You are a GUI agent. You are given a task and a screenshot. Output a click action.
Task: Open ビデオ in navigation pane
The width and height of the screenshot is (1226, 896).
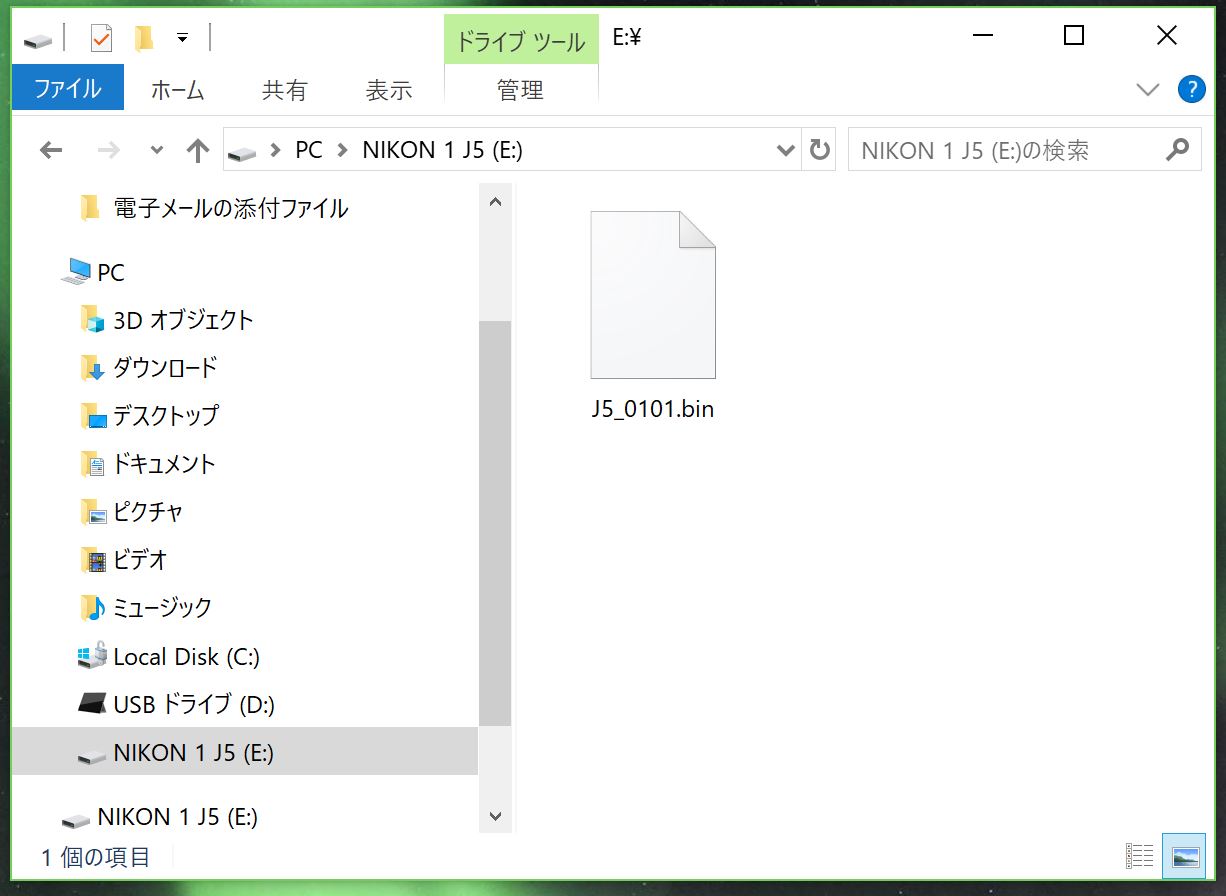click(x=140, y=559)
